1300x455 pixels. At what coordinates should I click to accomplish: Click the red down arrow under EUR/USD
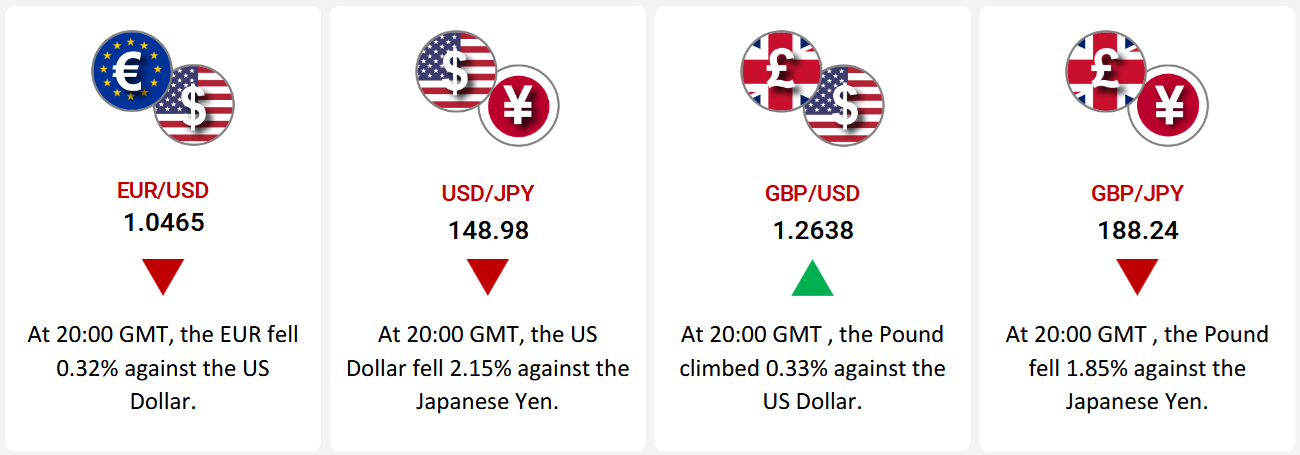pyautogui.click(x=163, y=277)
